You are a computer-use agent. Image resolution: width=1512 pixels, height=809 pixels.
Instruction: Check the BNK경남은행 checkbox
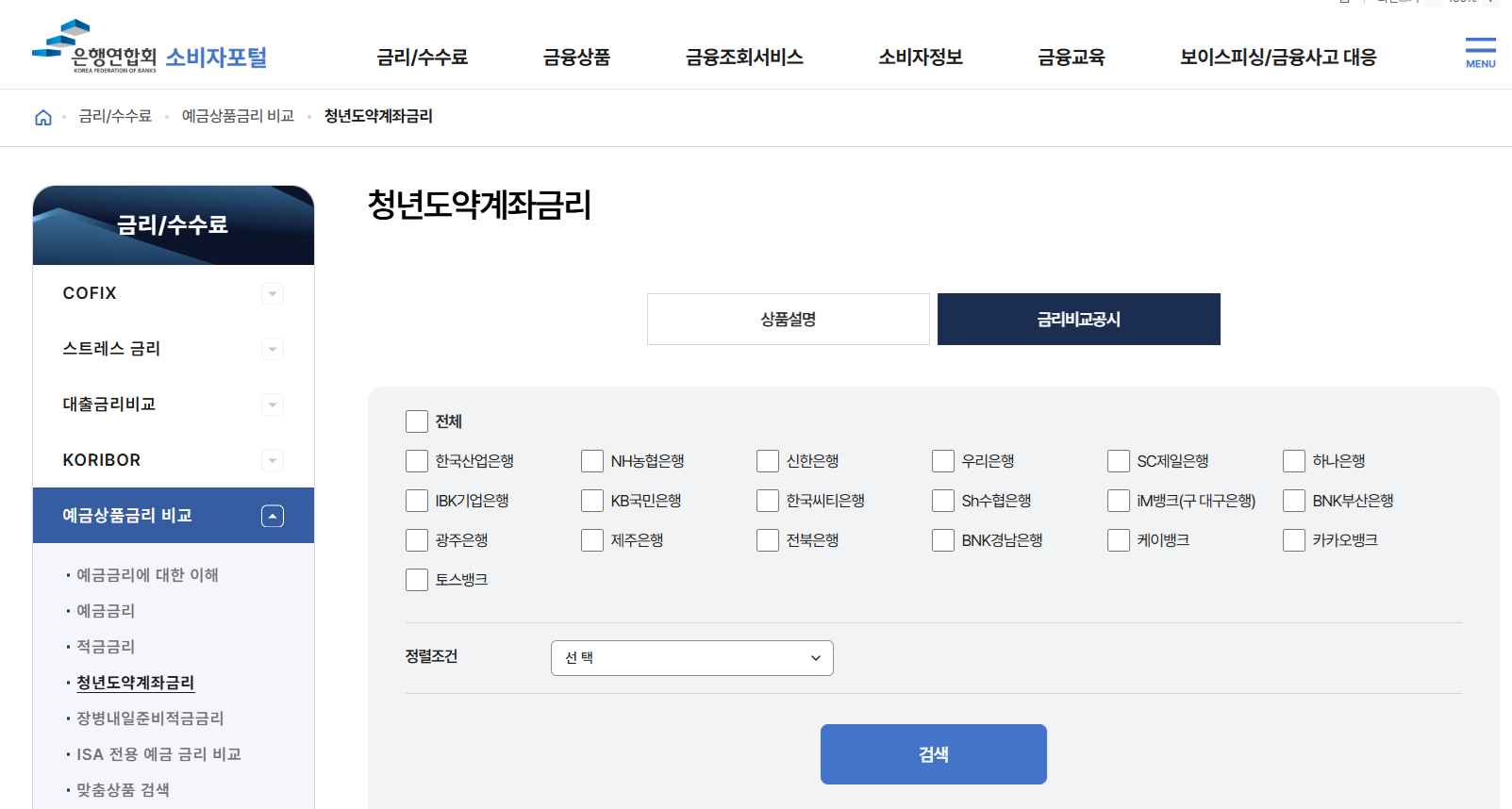click(x=943, y=540)
